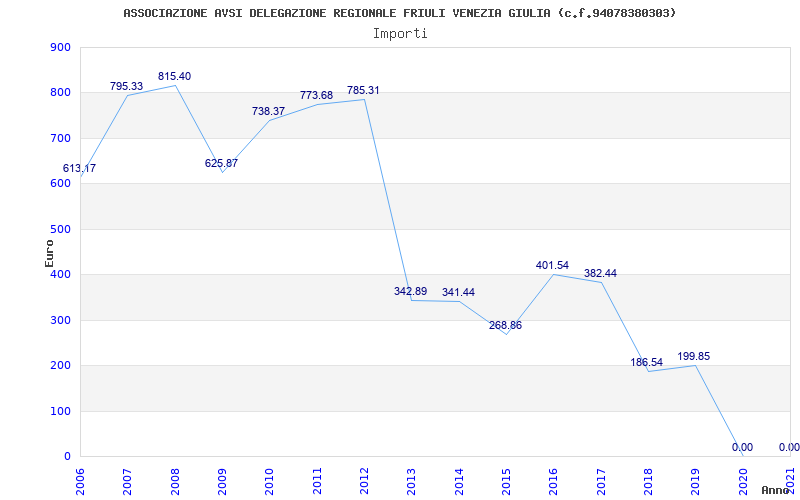Click the Importi subtitle
This screenshot has height=500, width=800.
click(x=399, y=34)
